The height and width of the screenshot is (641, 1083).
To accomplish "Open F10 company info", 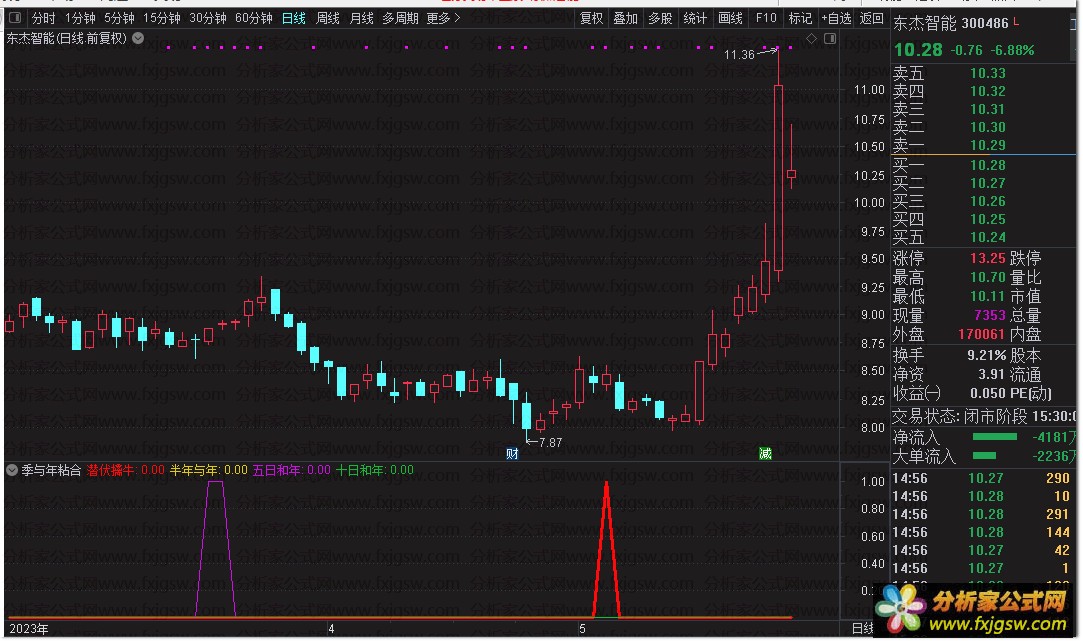I will click(766, 19).
